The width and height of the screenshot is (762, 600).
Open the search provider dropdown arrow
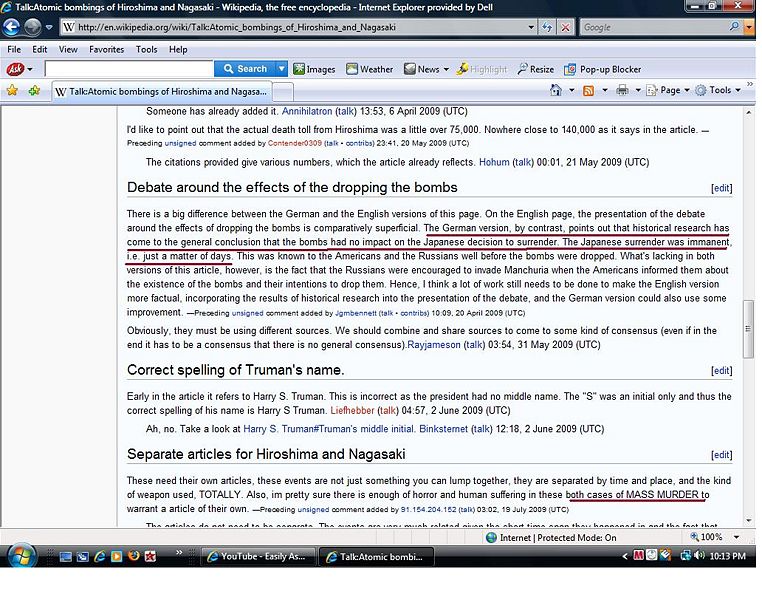coord(749,27)
